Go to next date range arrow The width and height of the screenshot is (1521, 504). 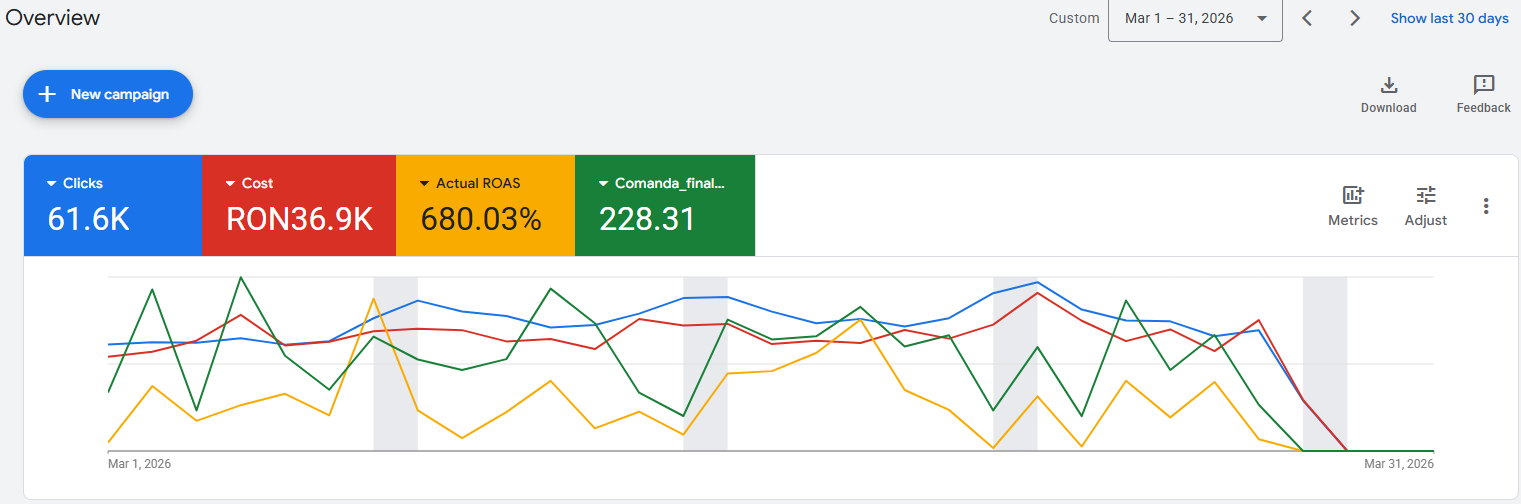1355,18
